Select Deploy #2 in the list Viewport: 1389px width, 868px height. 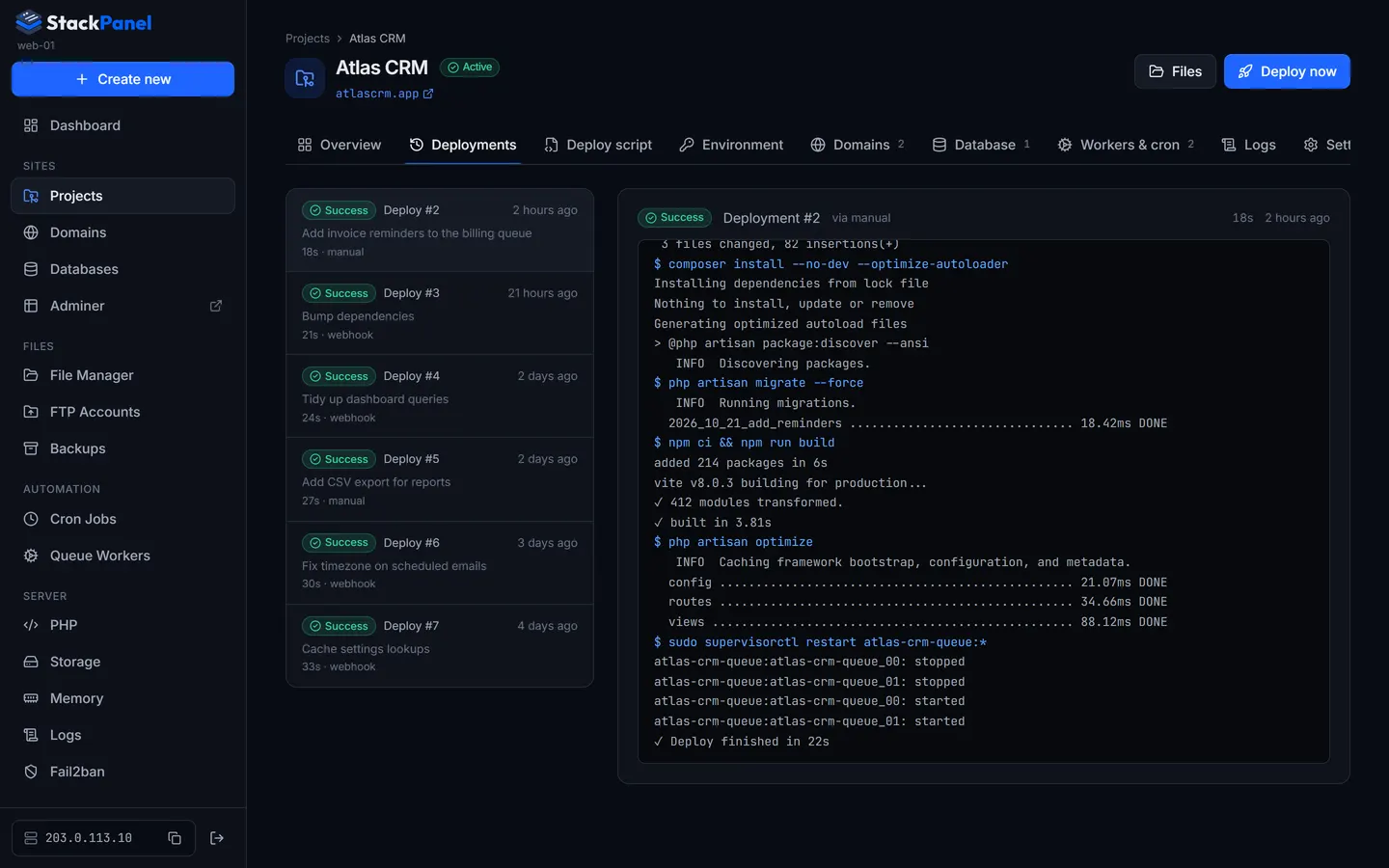coord(440,231)
